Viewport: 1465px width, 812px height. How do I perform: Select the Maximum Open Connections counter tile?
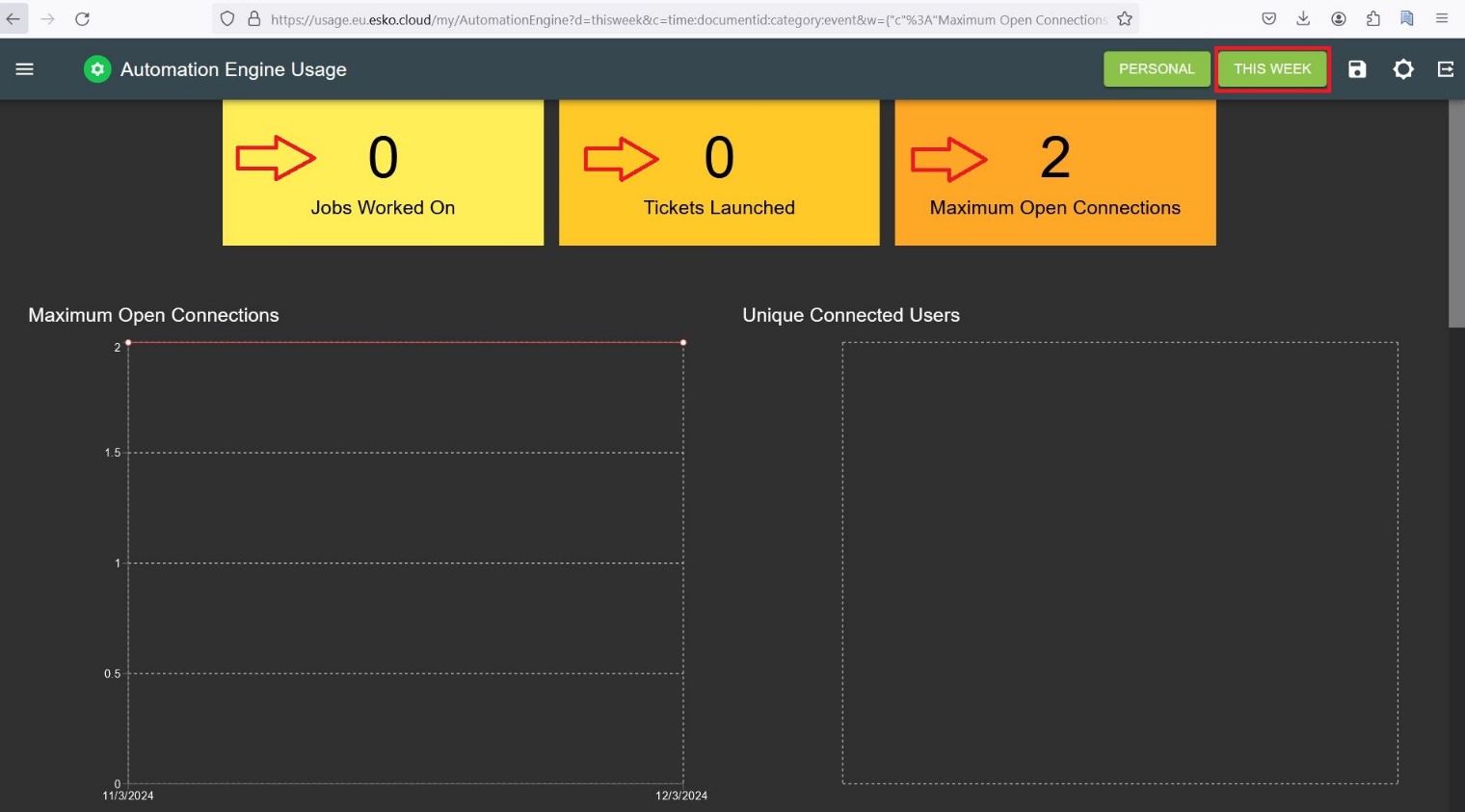[x=1054, y=172]
